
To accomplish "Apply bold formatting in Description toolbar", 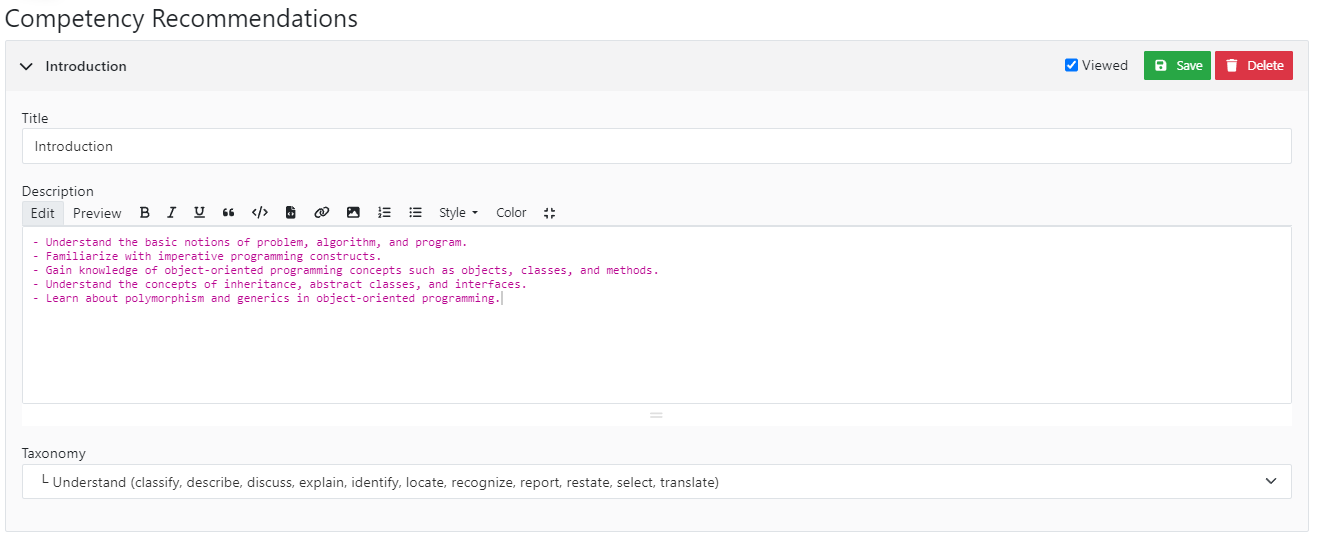I will 145,213.
